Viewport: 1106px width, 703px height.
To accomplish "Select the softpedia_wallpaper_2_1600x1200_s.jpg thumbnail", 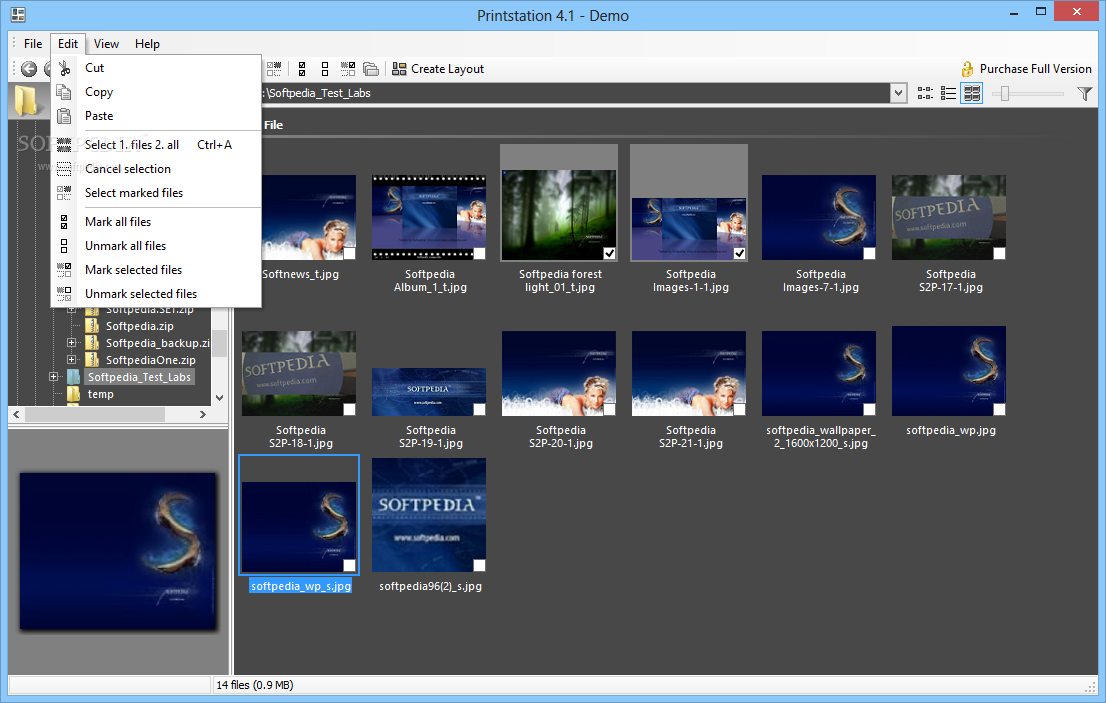I will pyautogui.click(x=819, y=374).
